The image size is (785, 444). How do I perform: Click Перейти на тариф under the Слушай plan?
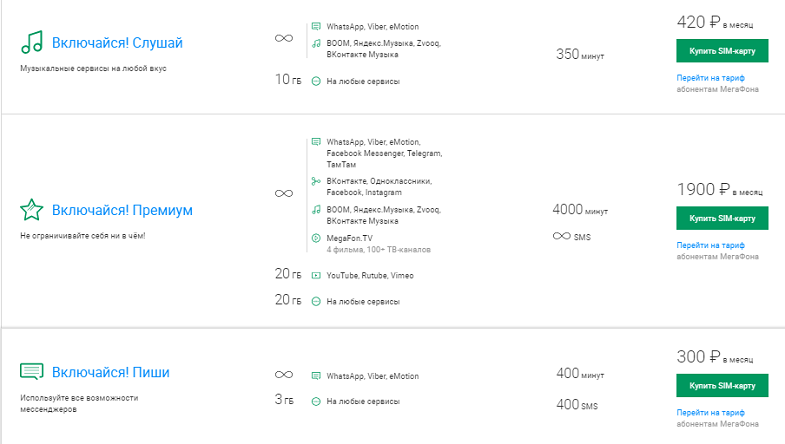710,78
